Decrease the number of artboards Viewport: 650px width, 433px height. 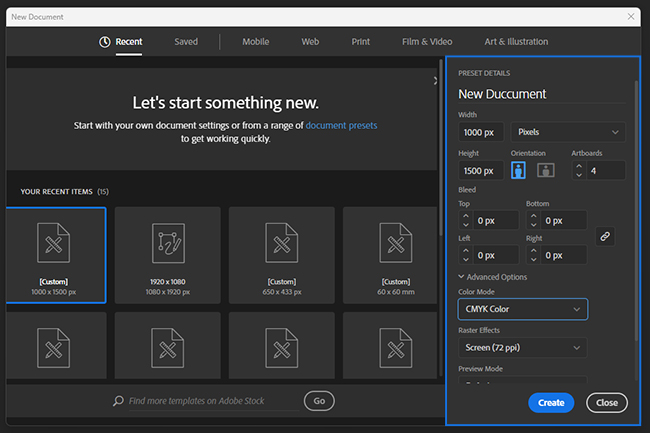point(579,175)
